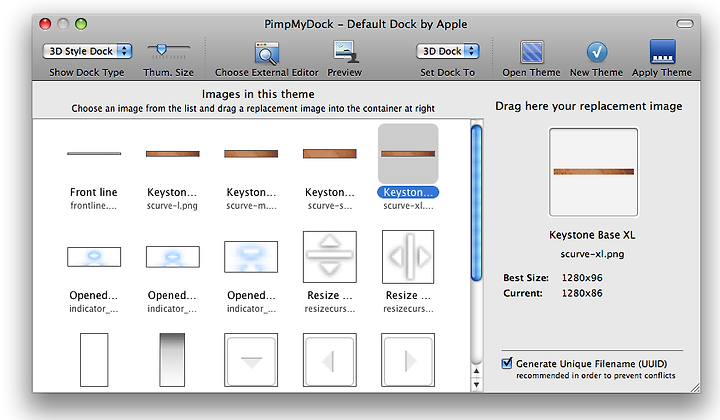Click the scroll up arrow of image list
The height and width of the screenshot is (420, 720).
[477, 371]
